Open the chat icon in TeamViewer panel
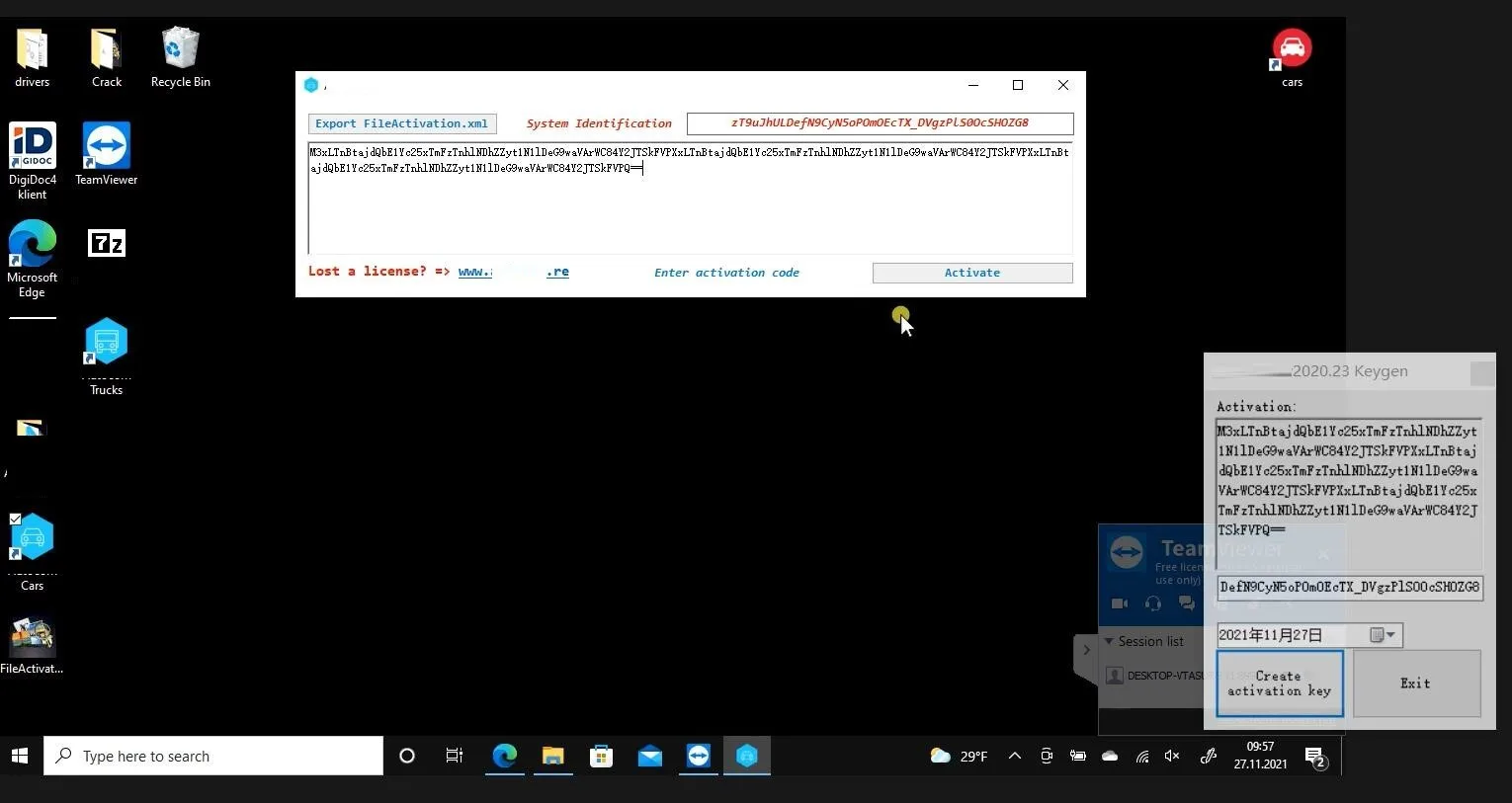This screenshot has height=803, width=1512. coord(1186,603)
